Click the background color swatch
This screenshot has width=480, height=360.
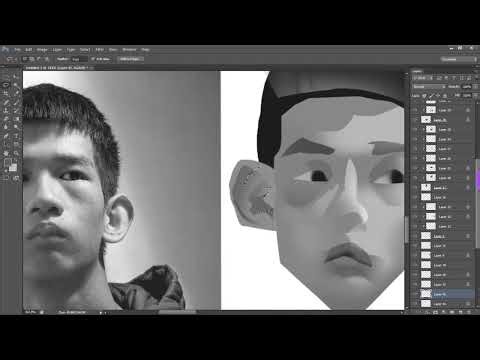point(13,168)
